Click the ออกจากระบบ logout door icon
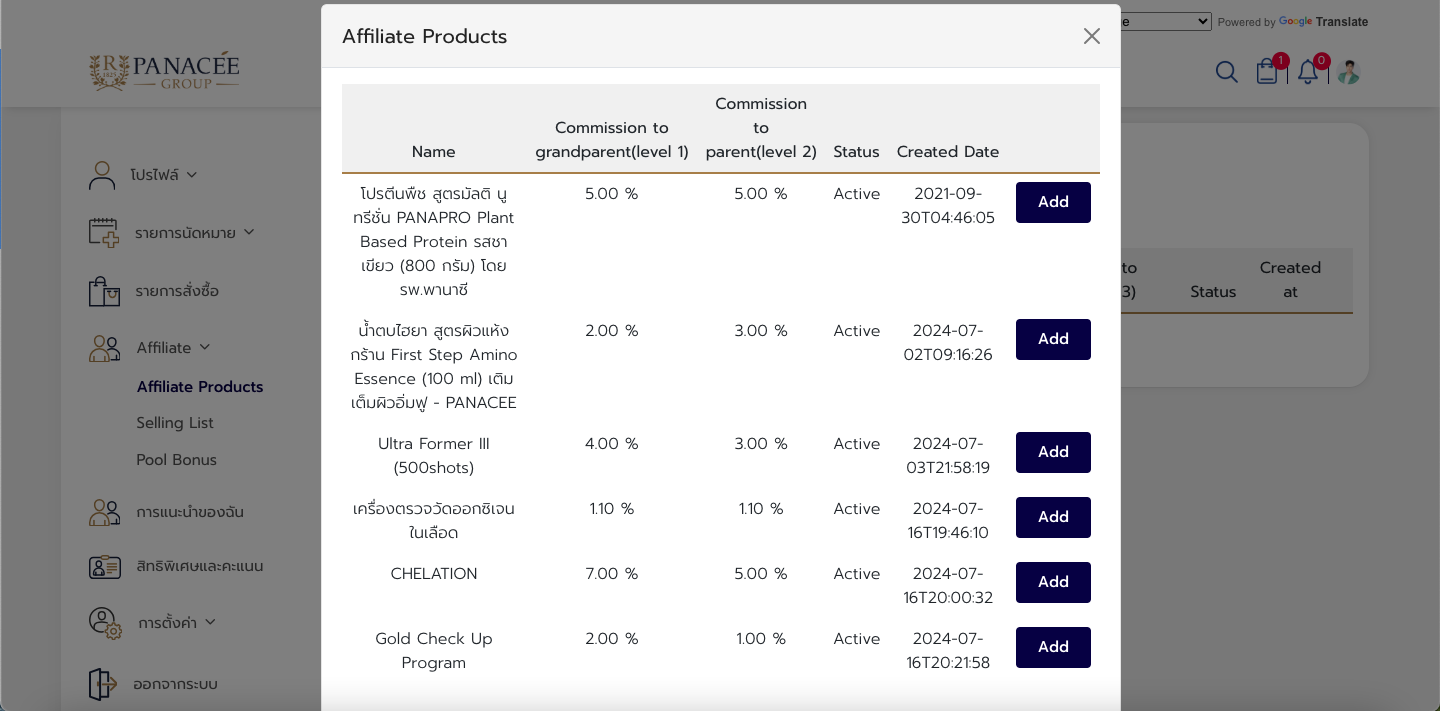 click(102, 684)
